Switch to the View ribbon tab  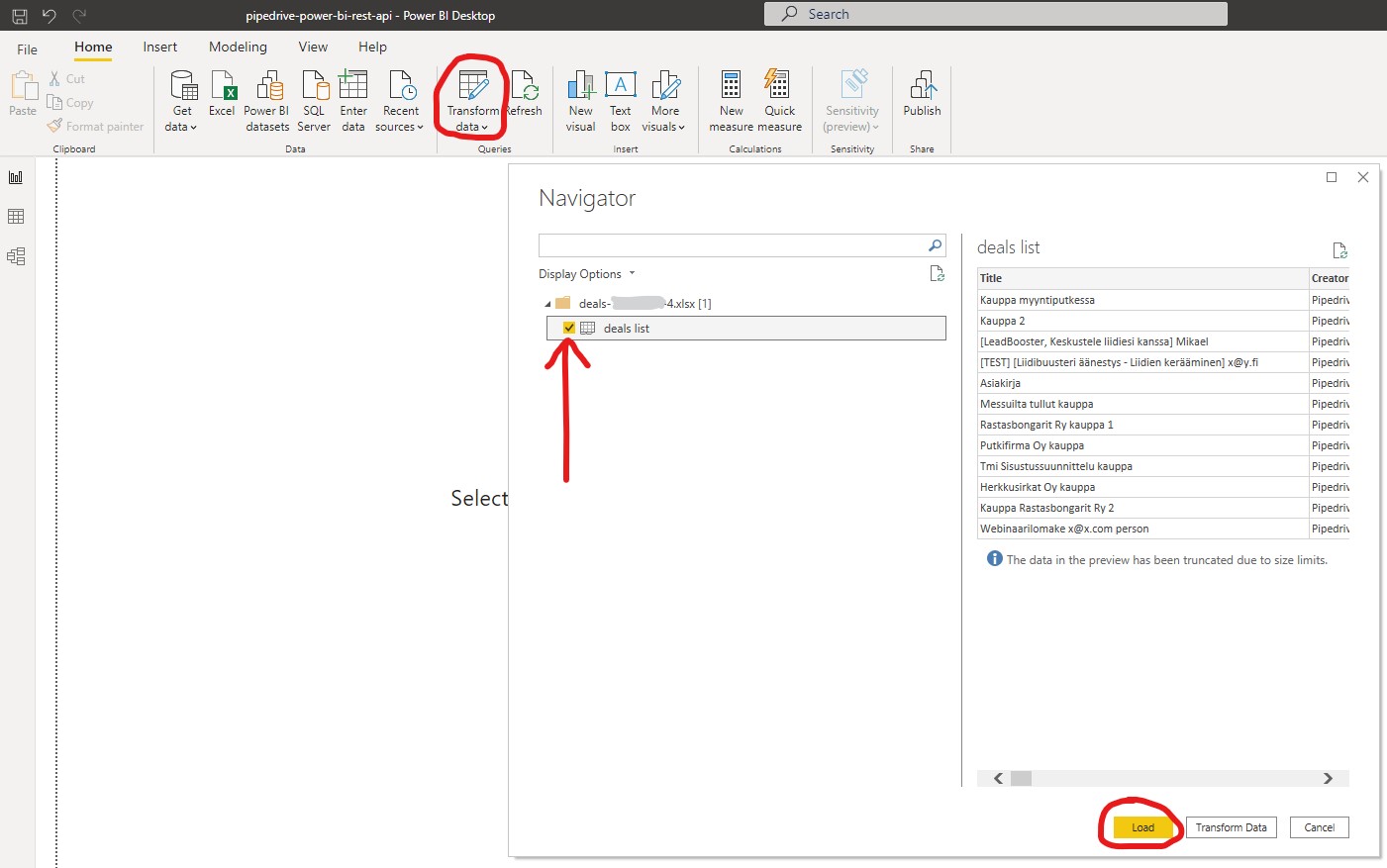[x=313, y=47]
